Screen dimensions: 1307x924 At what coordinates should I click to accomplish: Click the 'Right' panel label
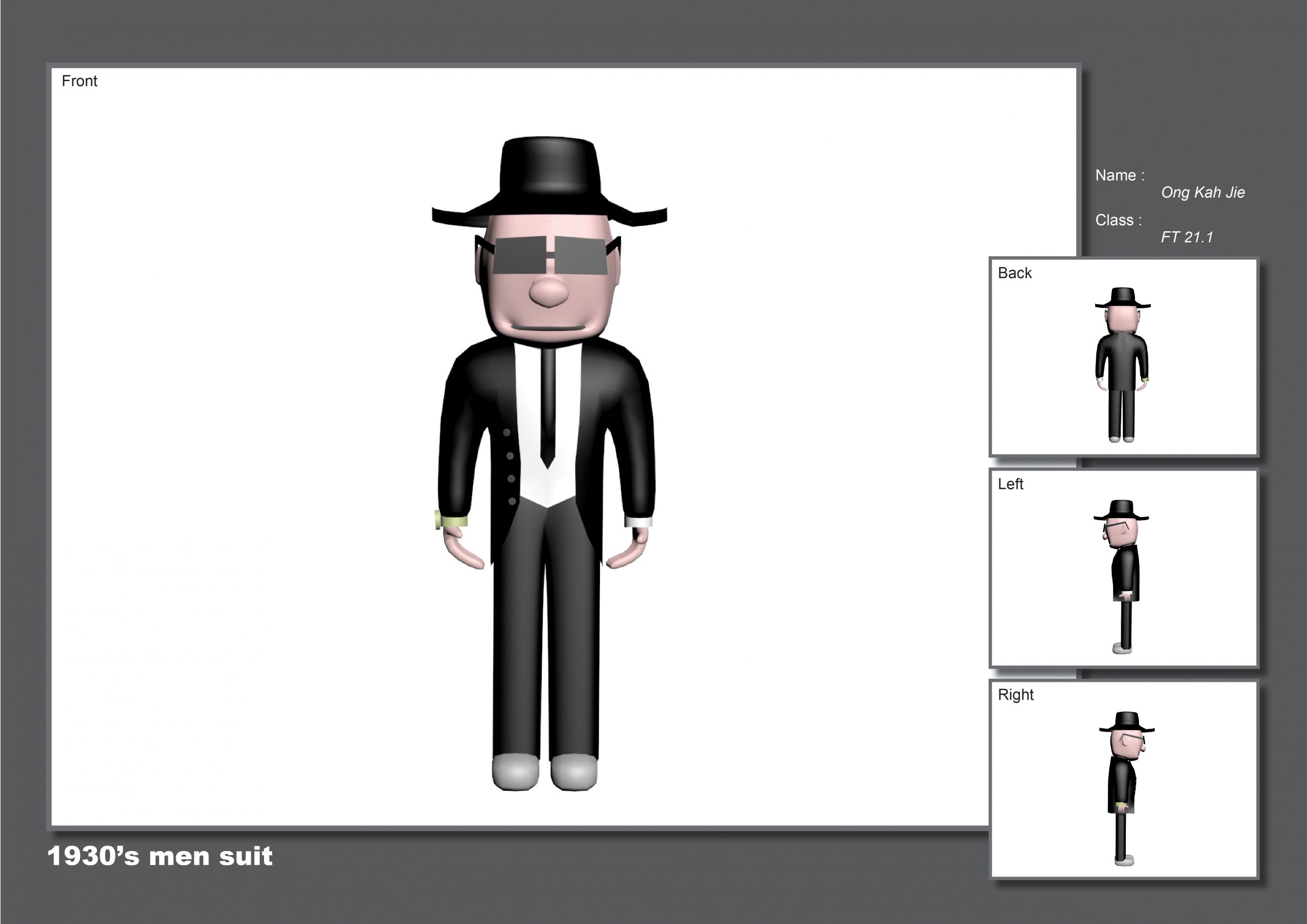[x=1015, y=695]
